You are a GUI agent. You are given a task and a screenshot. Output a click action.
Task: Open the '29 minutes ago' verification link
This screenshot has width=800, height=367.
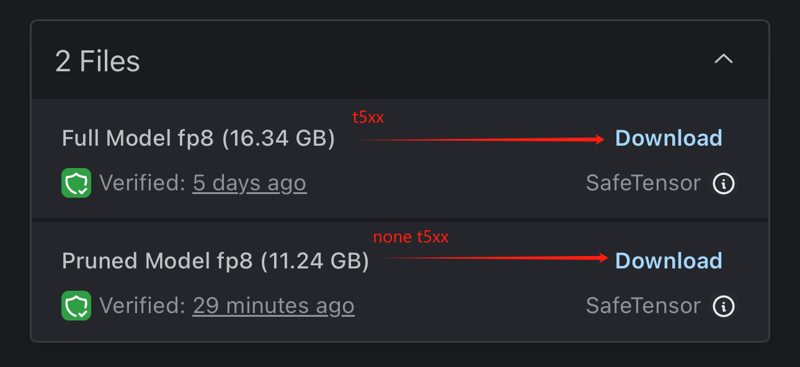pyautogui.click(x=273, y=306)
